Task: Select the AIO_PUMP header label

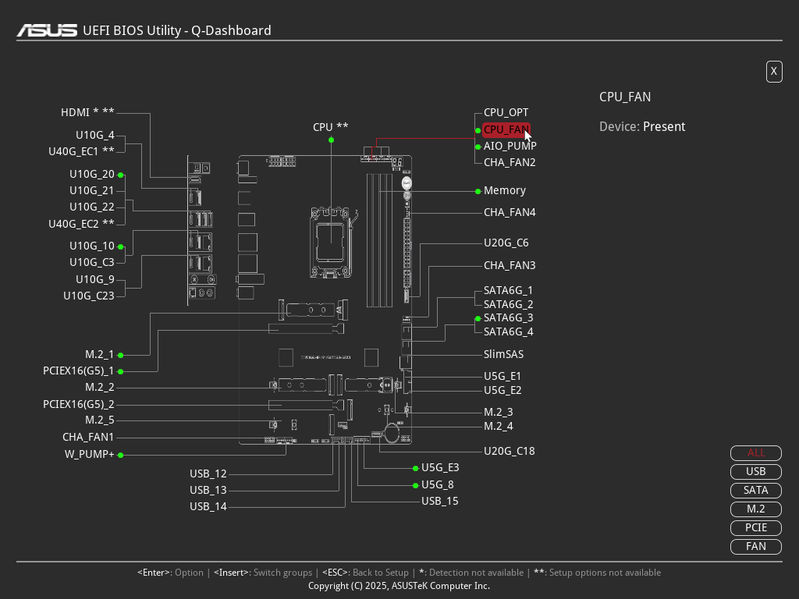Action: (510, 146)
